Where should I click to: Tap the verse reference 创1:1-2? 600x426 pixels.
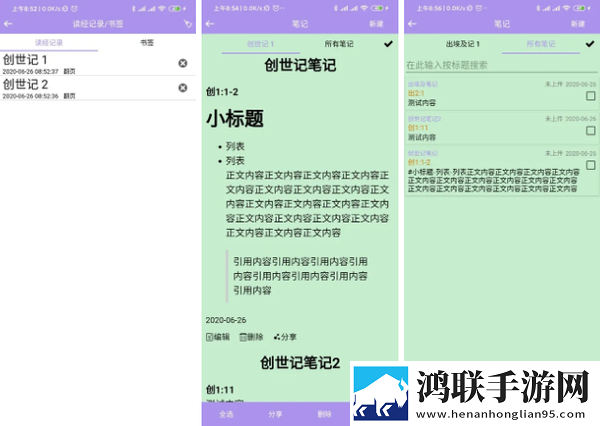pos(222,92)
